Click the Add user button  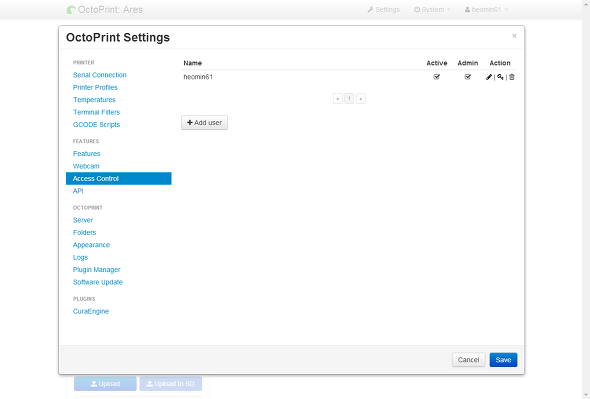(204, 123)
